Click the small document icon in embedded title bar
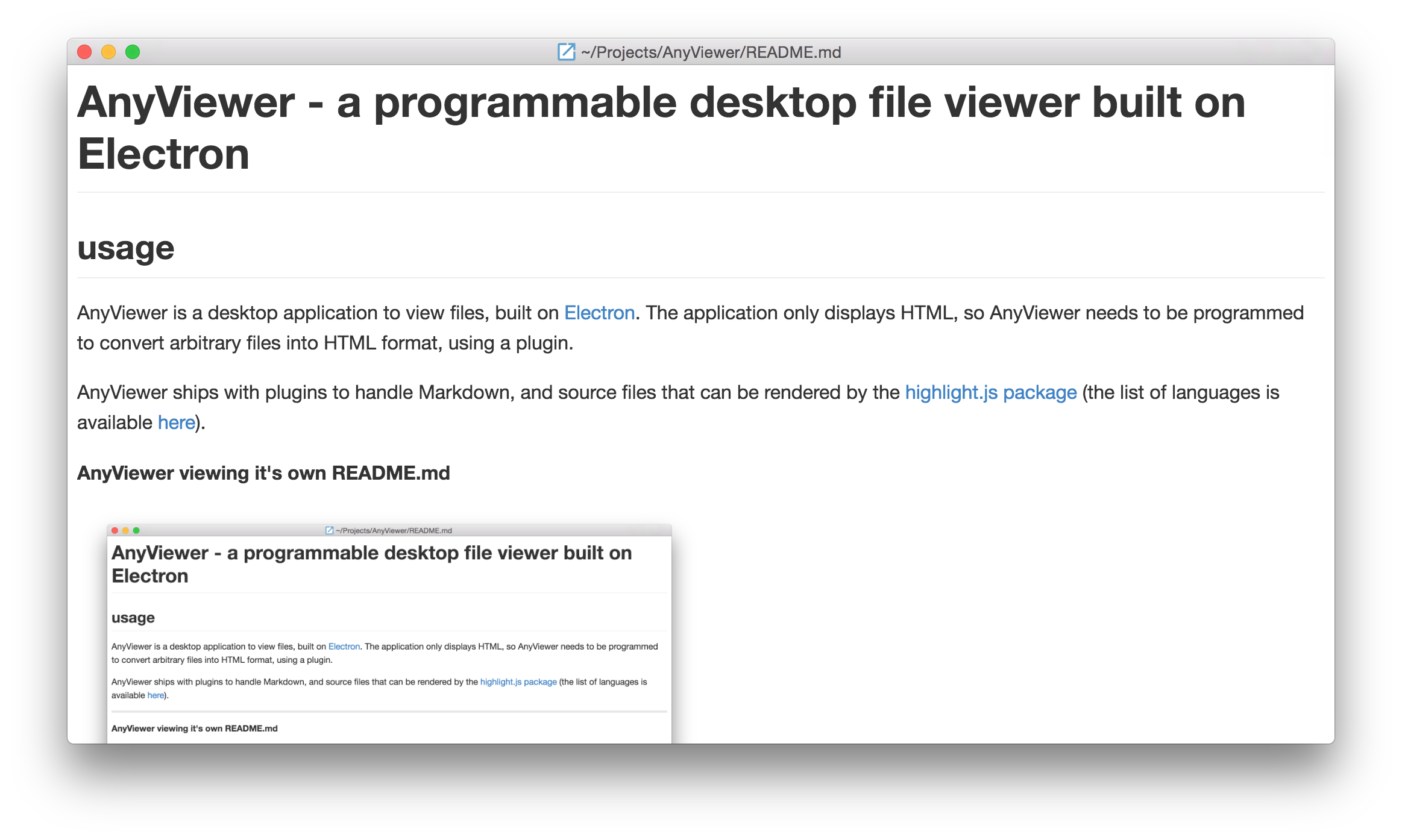 click(x=329, y=530)
